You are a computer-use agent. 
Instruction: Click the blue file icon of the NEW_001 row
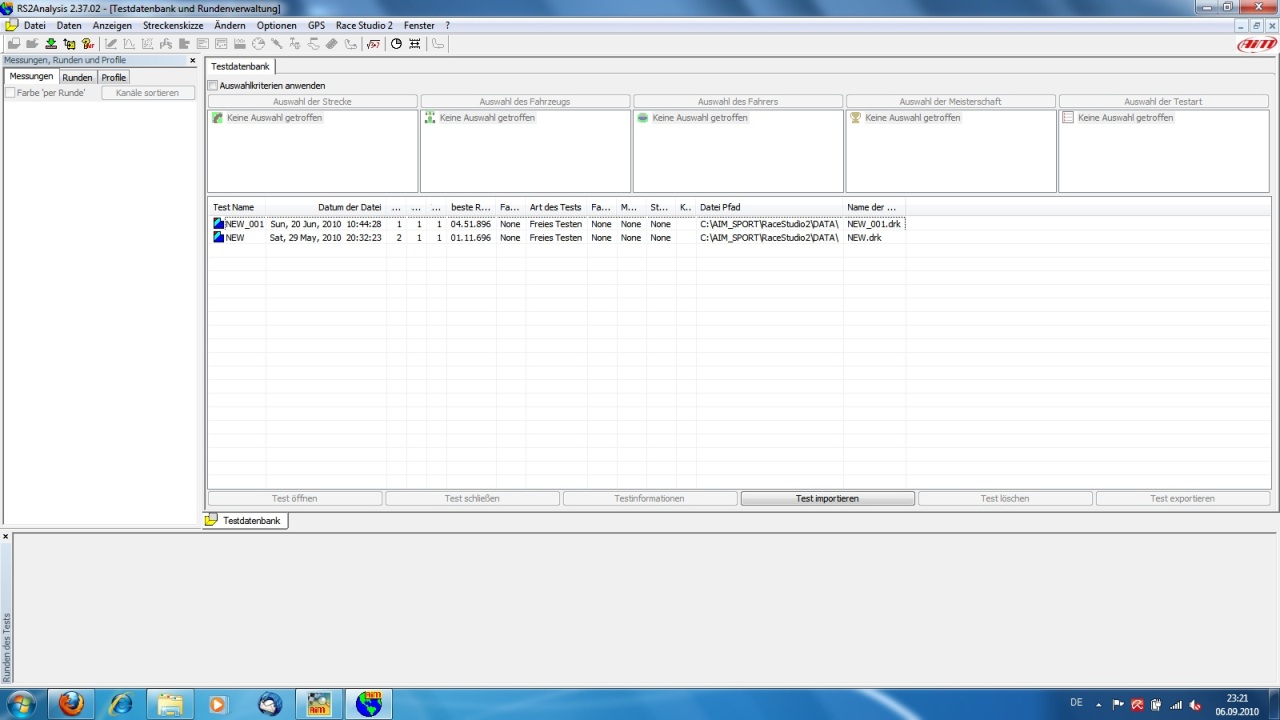pos(218,224)
